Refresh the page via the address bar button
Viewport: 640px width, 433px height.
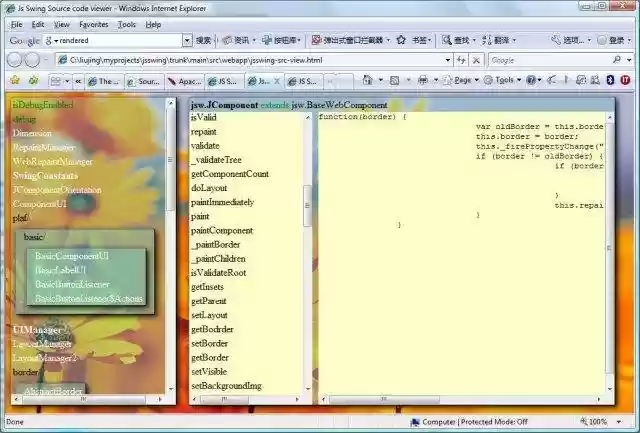(461, 60)
